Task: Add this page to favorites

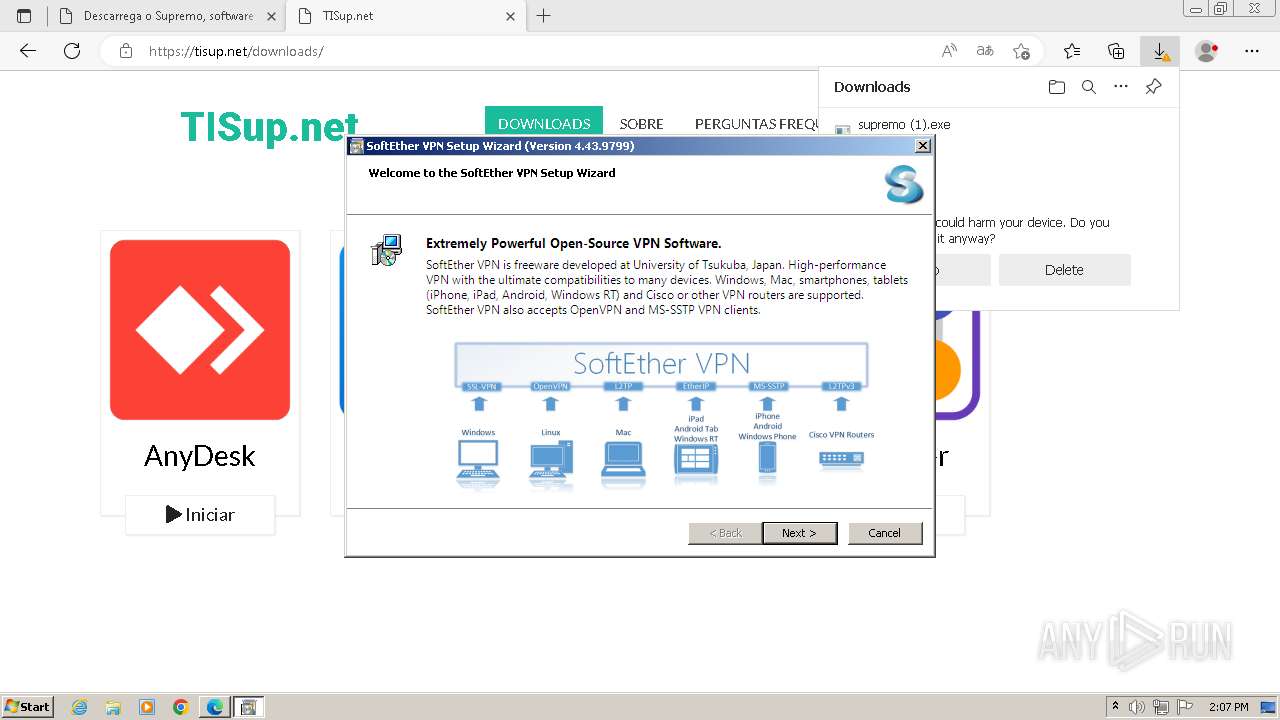Action: coord(1021,51)
